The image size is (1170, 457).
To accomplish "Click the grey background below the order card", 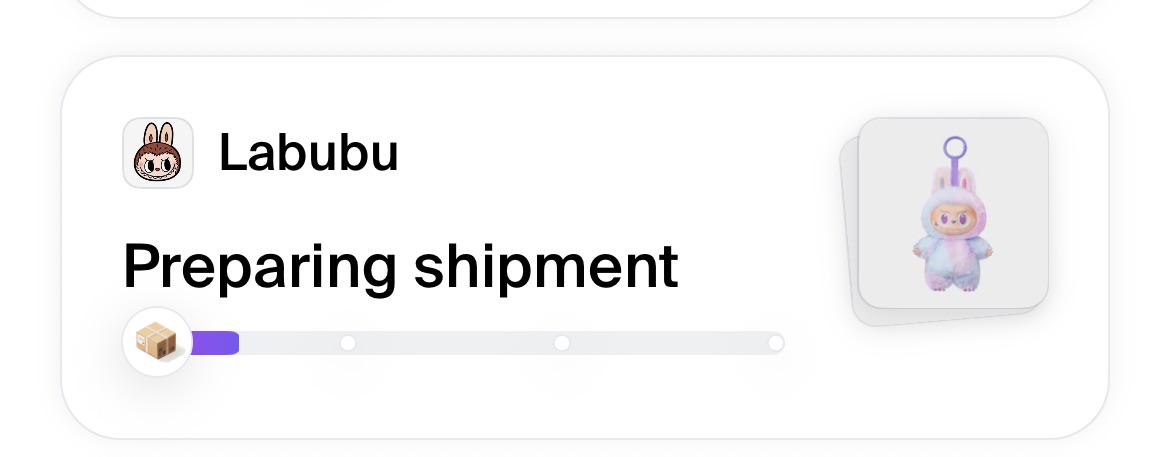I will click(x=585, y=449).
